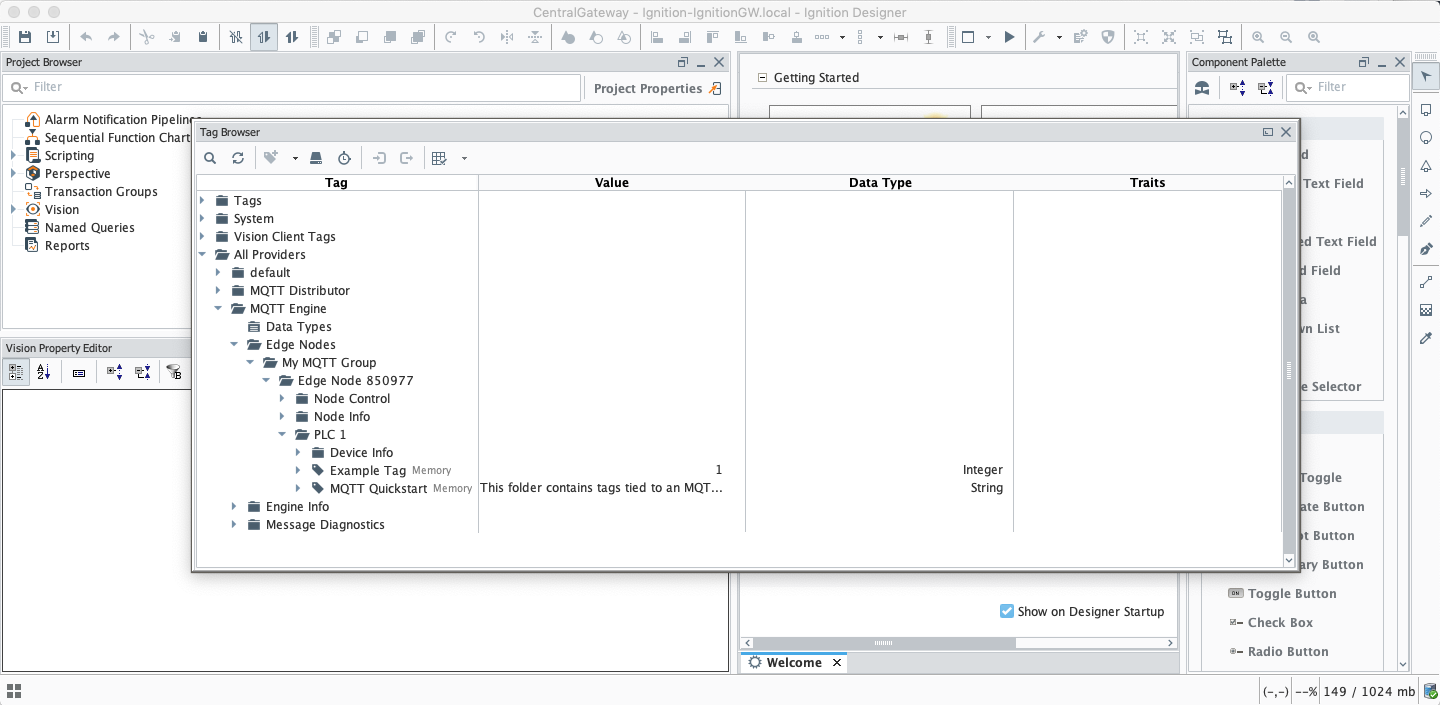Viewport: 1440px width, 705px height.
Task: Expand the Message Diagnostics folder
Action: coord(235,524)
